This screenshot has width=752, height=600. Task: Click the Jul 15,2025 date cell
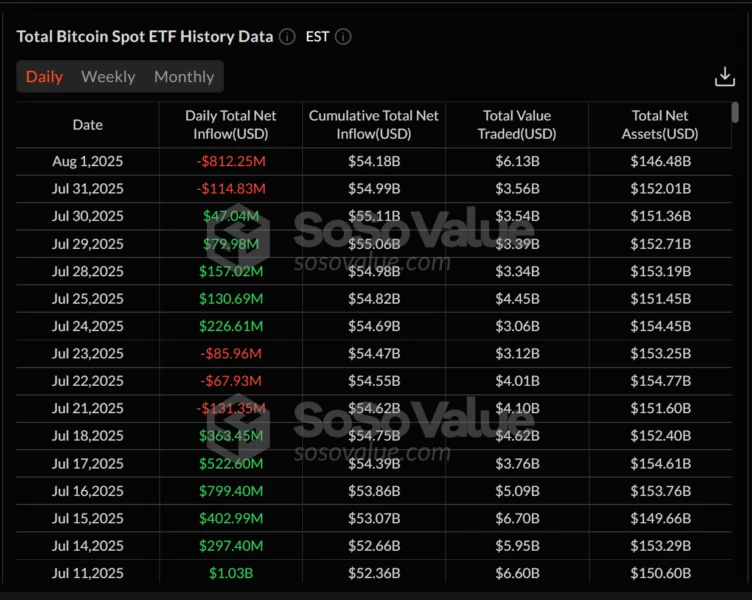(x=87, y=518)
